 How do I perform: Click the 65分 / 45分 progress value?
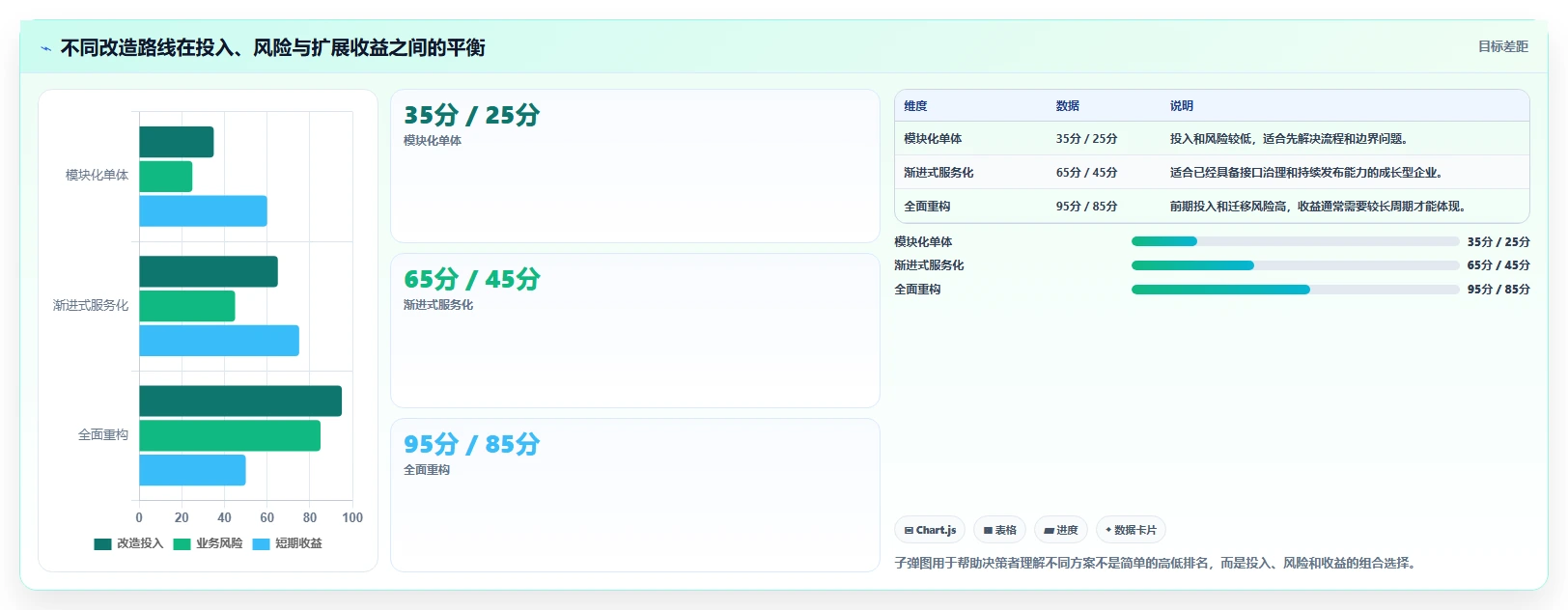pyautogui.click(x=1498, y=265)
